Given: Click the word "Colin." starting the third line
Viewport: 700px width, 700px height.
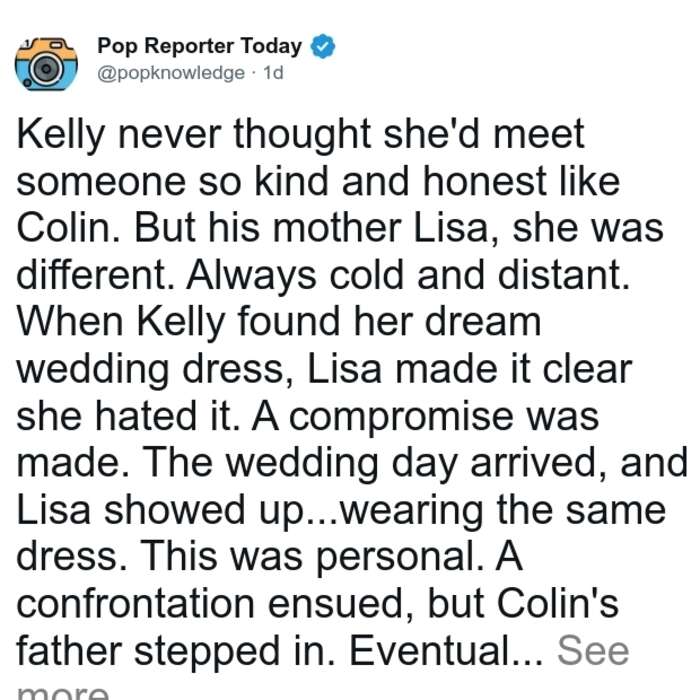Looking at the screenshot, I should (x=68, y=229).
